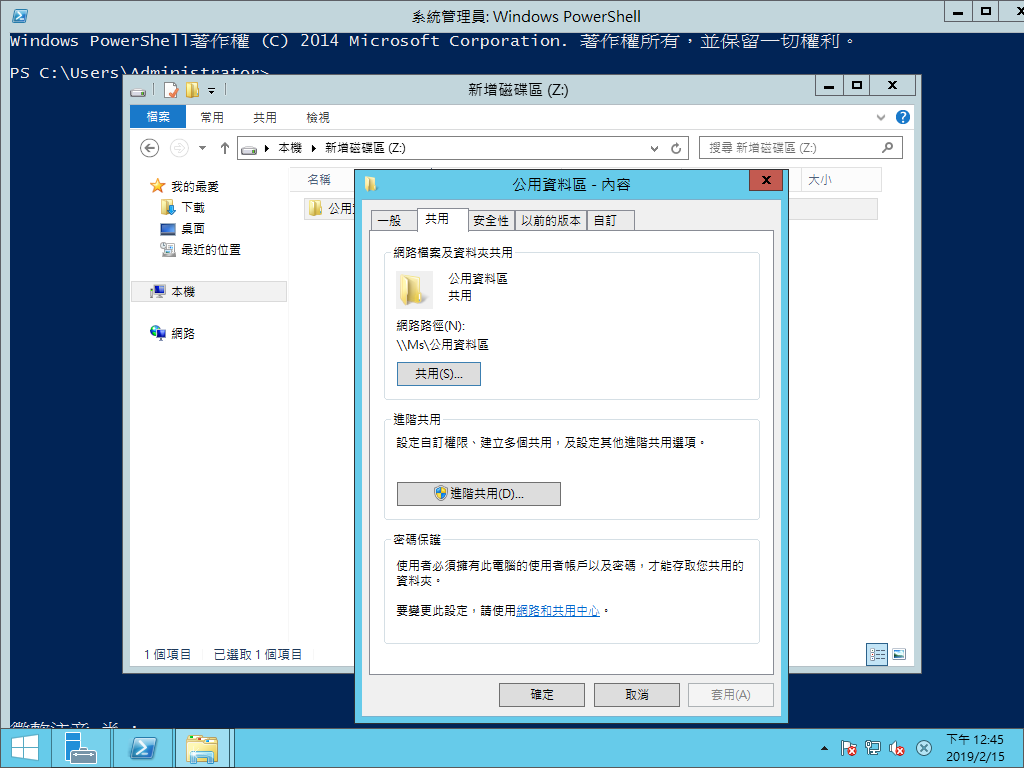This screenshot has width=1024, height=768.
Task: Click 本機 in the address bar path
Action: pos(290,148)
